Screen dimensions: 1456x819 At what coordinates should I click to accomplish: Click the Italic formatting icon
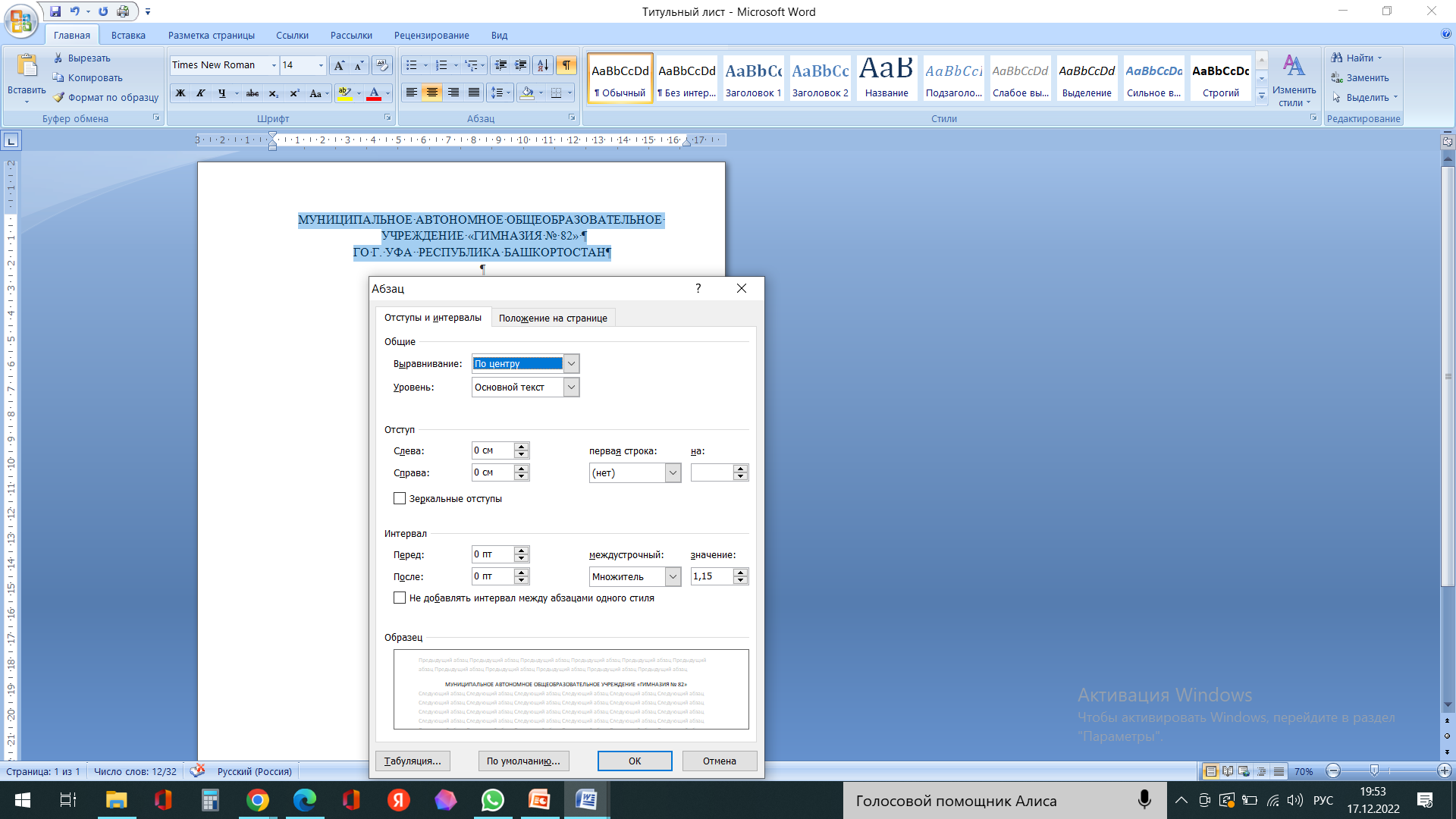click(x=201, y=93)
